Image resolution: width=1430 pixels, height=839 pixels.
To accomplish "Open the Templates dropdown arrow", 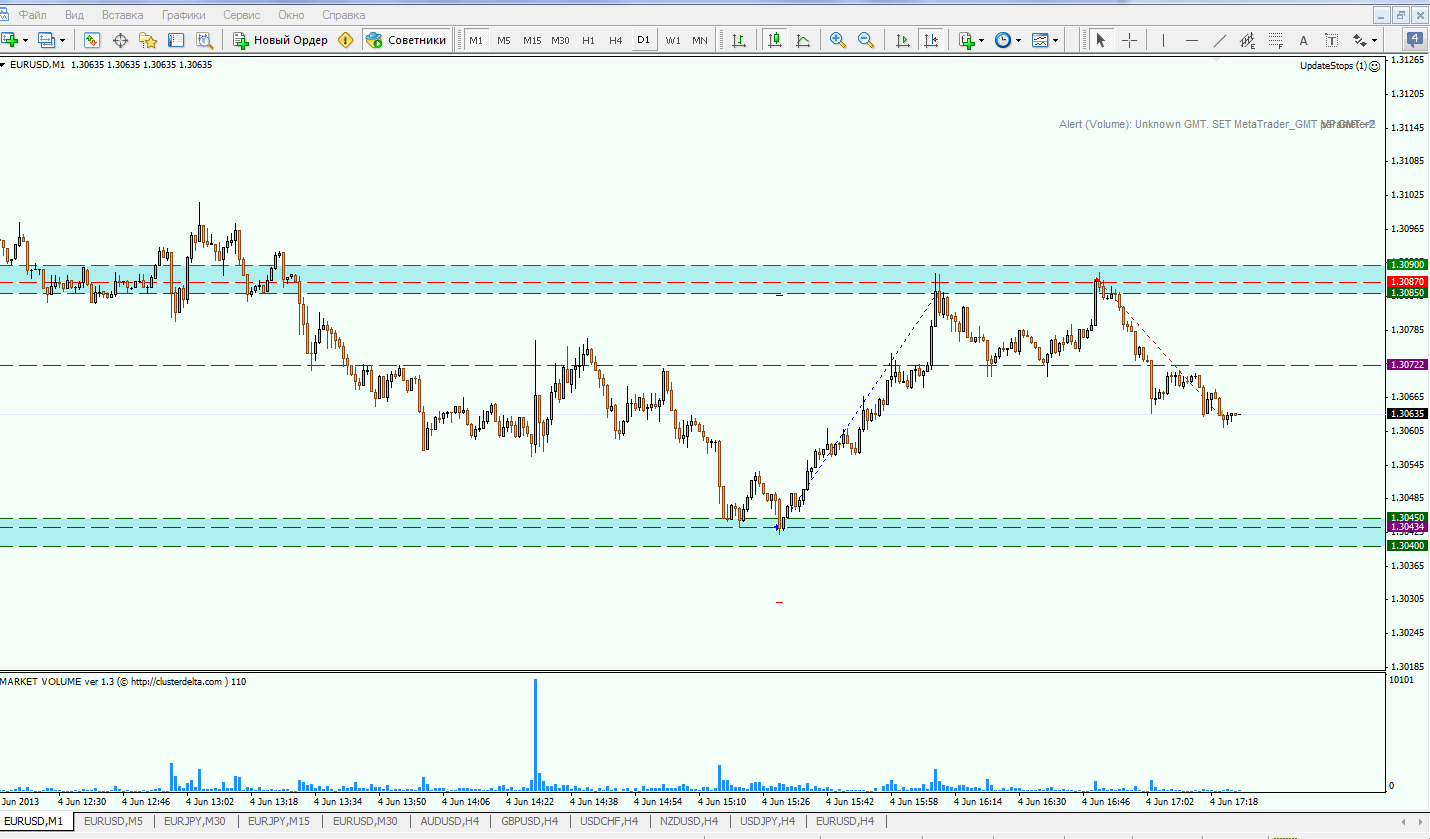I will [1056, 40].
